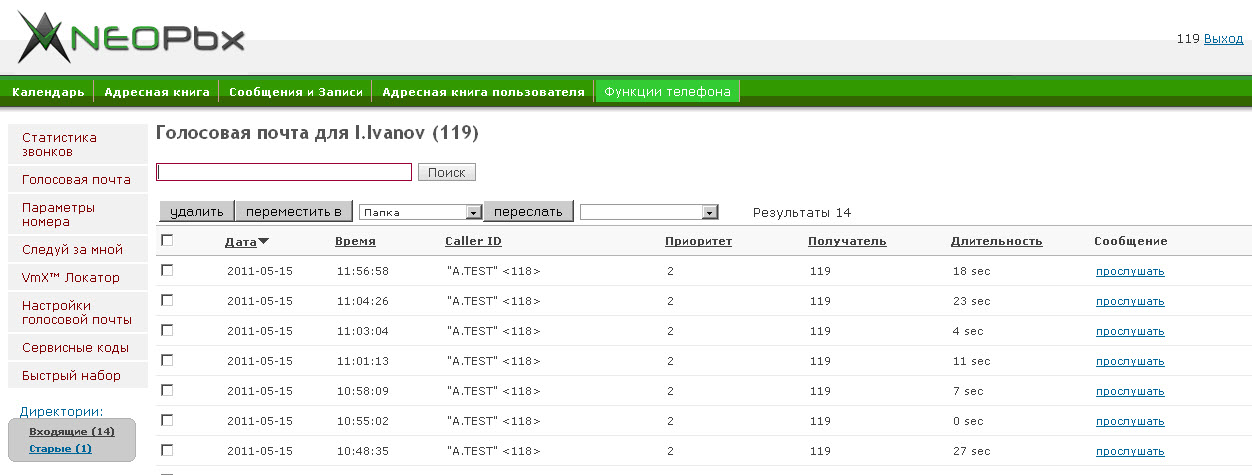Click the Сообщение column header
1252x475 pixels.
click(x=1130, y=241)
